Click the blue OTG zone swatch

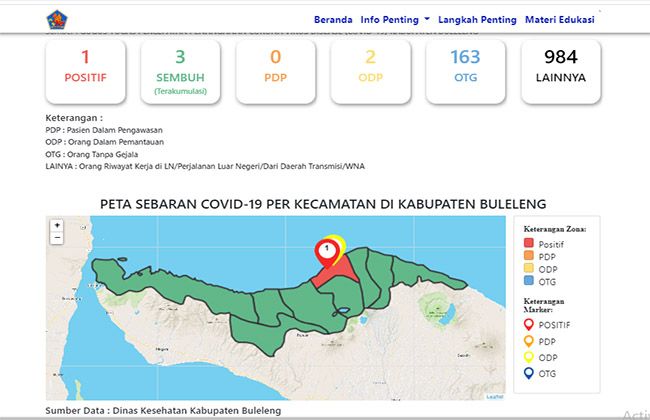pyautogui.click(x=529, y=283)
